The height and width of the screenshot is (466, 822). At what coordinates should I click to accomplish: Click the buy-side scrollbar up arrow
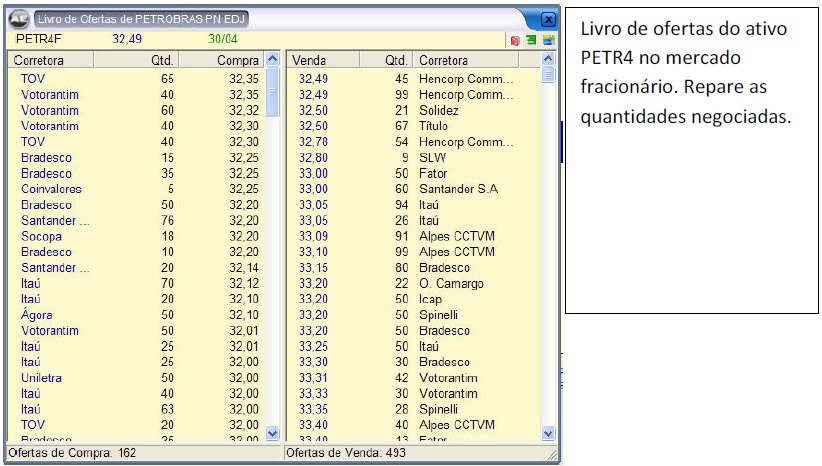click(272, 59)
